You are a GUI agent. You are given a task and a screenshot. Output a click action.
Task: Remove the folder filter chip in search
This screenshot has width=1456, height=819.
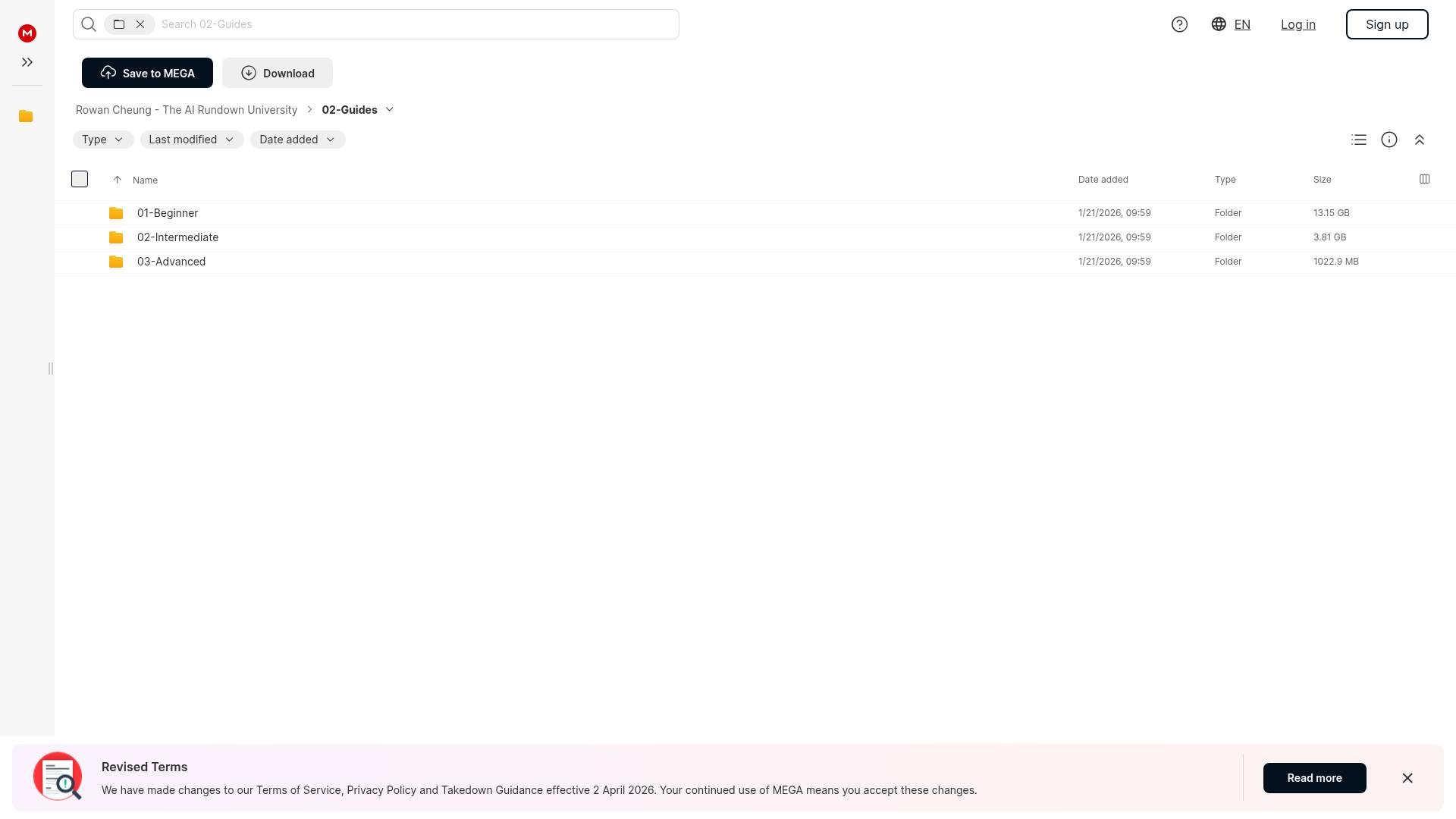tap(140, 24)
